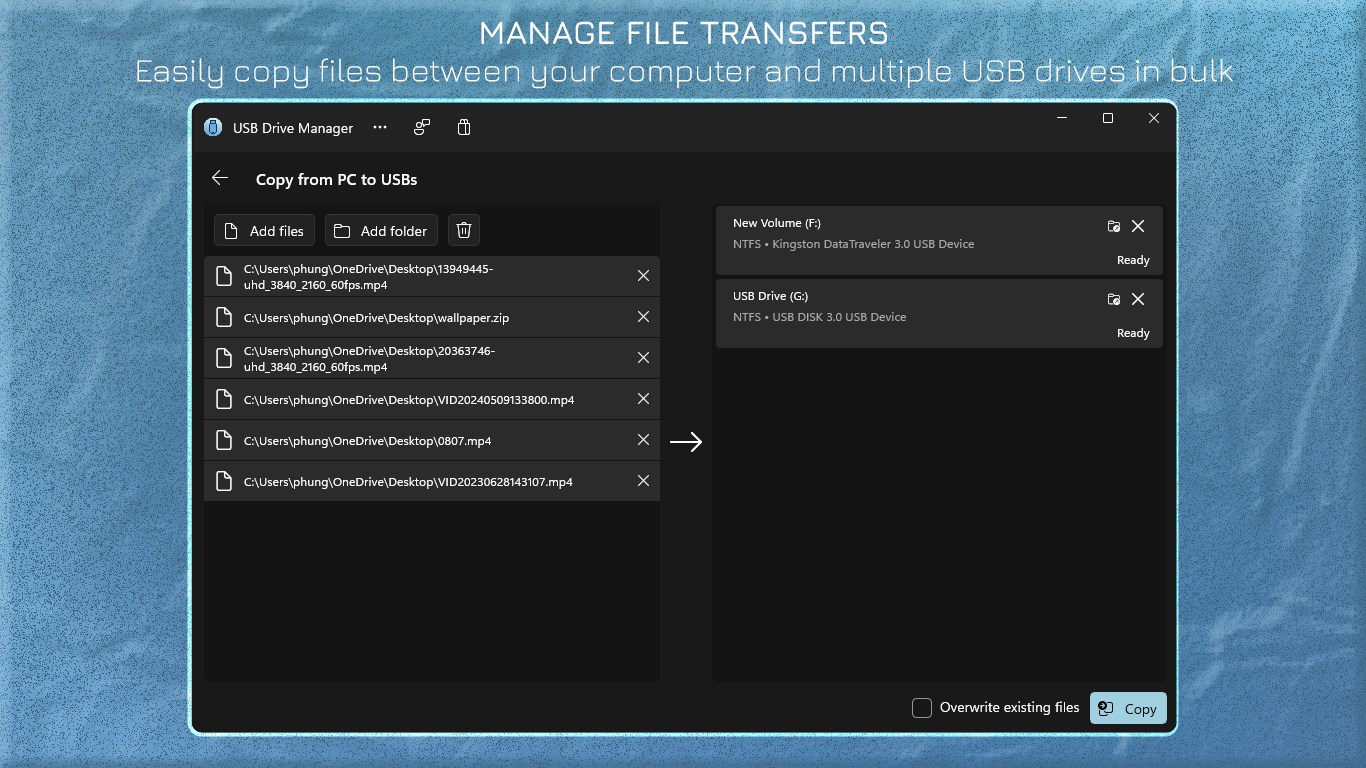1366x768 pixels.
Task: Click file icon beside VID20240509133800.mp4
Action: [225, 400]
